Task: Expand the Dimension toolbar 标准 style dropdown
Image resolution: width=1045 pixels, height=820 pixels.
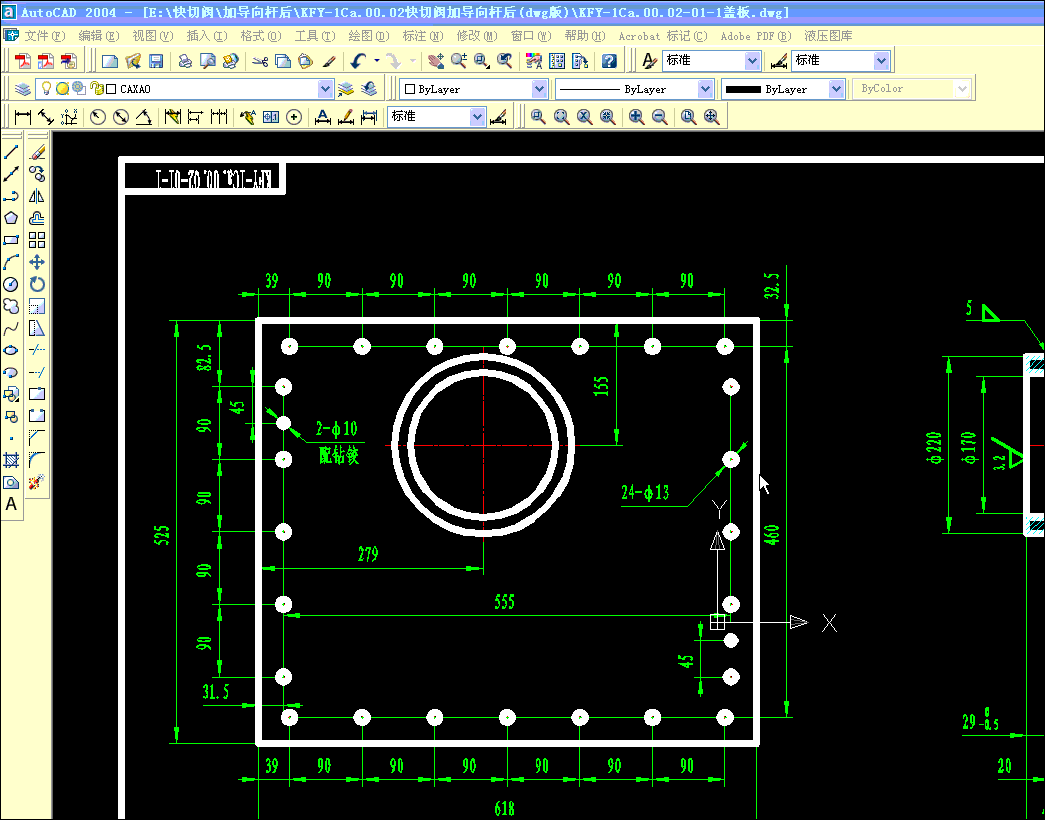Action: pyautogui.click(x=477, y=117)
